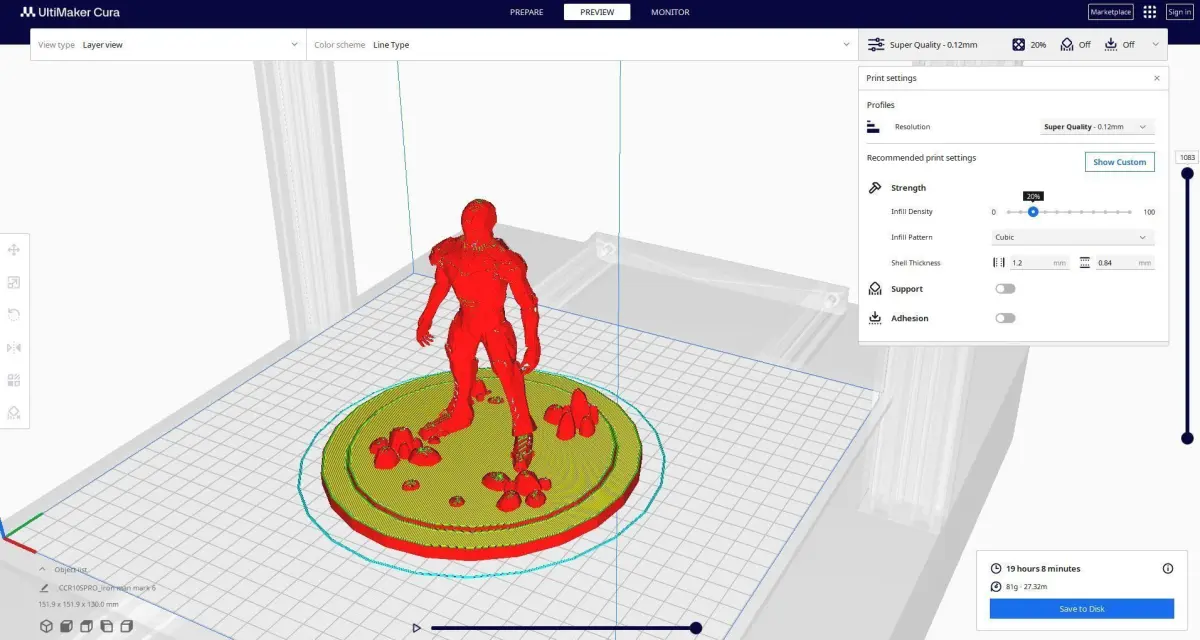Enable the Support toggle
Viewport: 1200px width, 640px height.
click(x=1005, y=289)
